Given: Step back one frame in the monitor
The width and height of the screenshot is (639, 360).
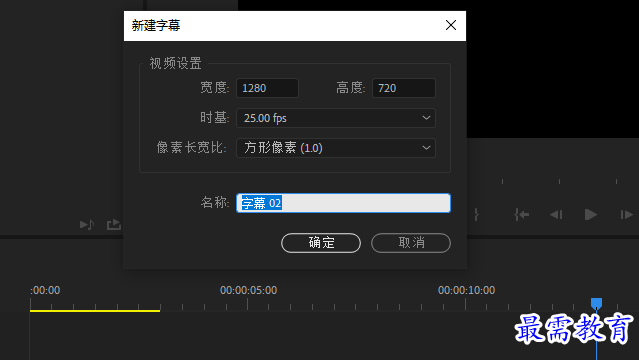Looking at the screenshot, I should click(556, 214).
